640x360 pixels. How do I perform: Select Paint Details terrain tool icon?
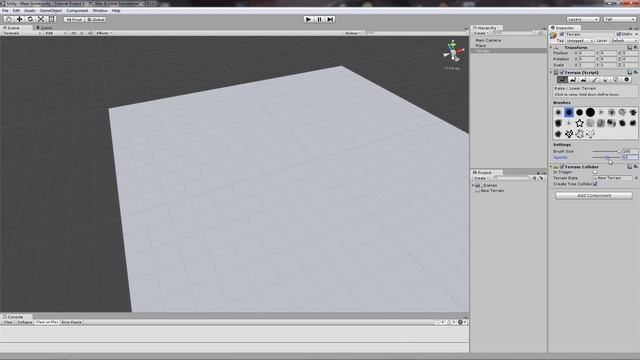tap(616, 80)
